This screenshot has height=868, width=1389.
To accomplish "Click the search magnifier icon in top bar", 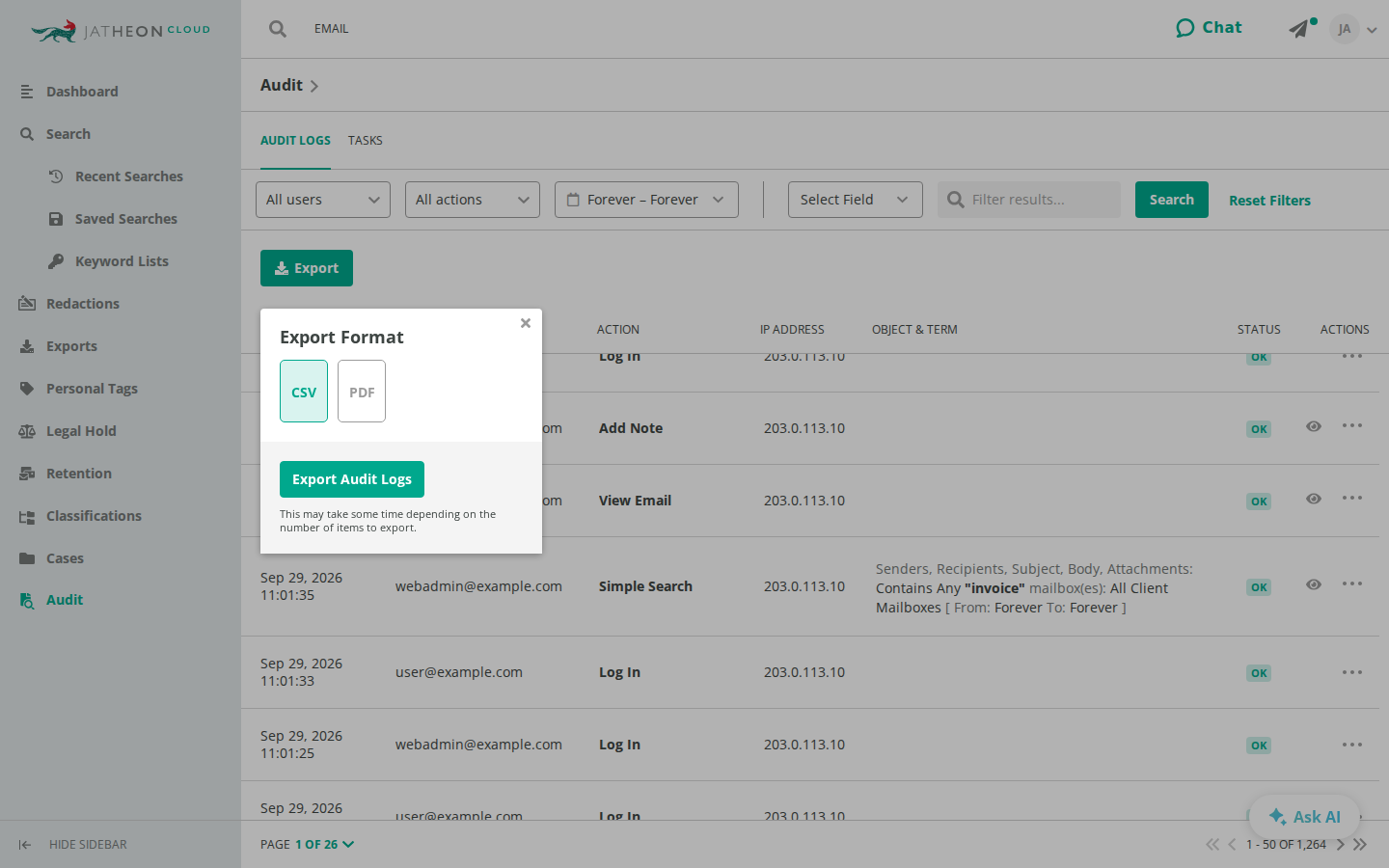I will pos(278,29).
